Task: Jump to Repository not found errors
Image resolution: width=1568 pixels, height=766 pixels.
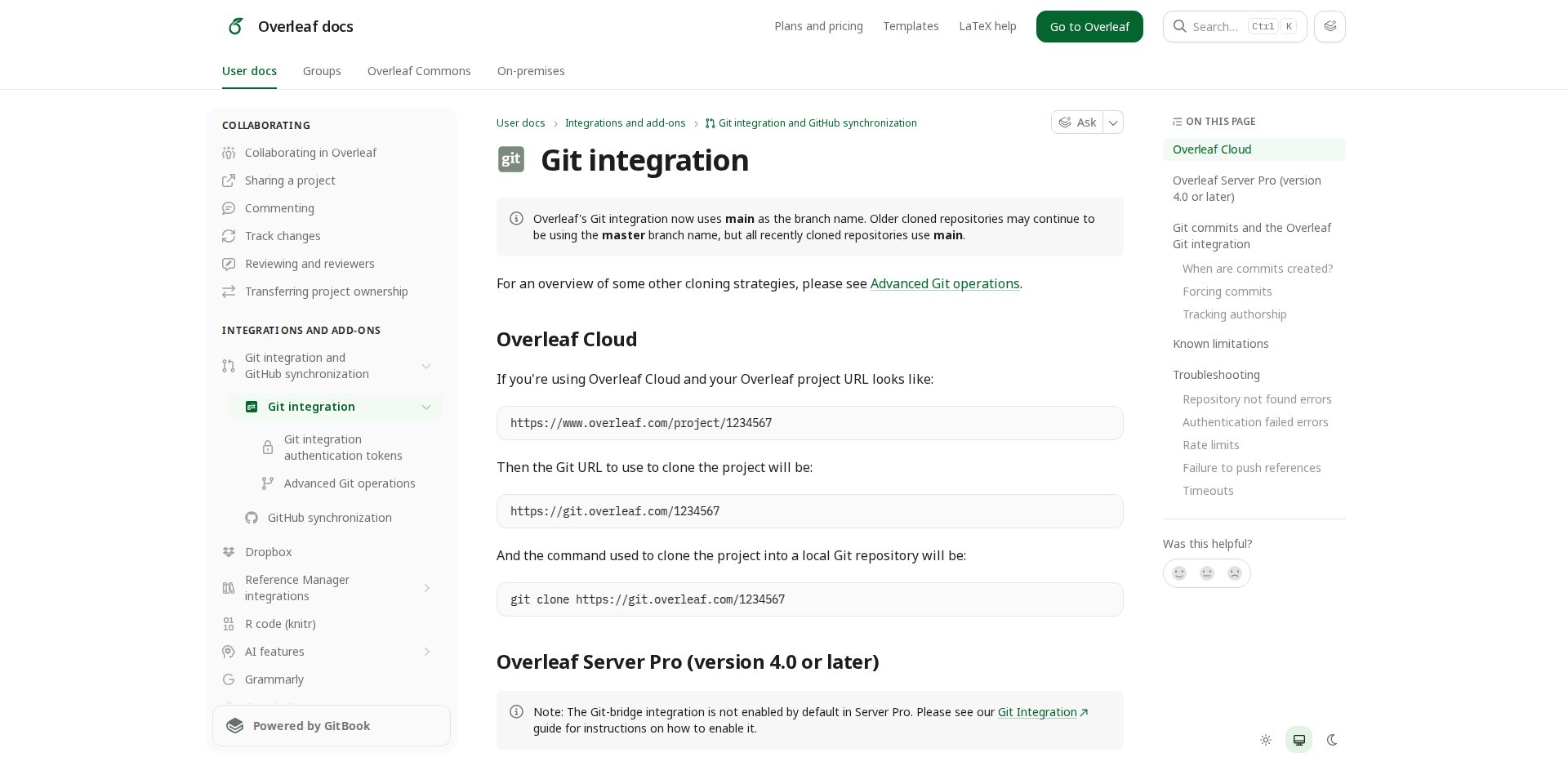Action: pyautogui.click(x=1257, y=399)
